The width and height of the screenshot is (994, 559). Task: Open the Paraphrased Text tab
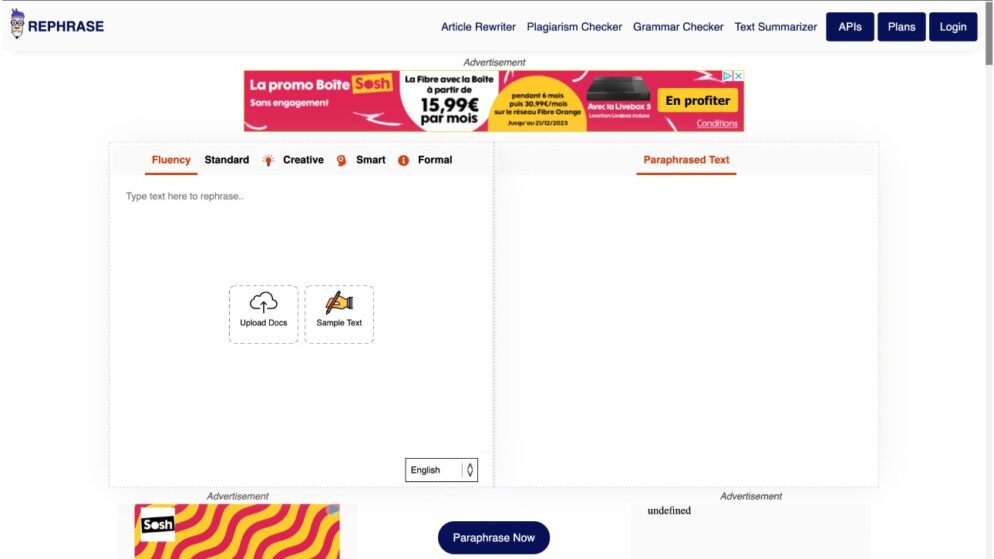point(686,160)
